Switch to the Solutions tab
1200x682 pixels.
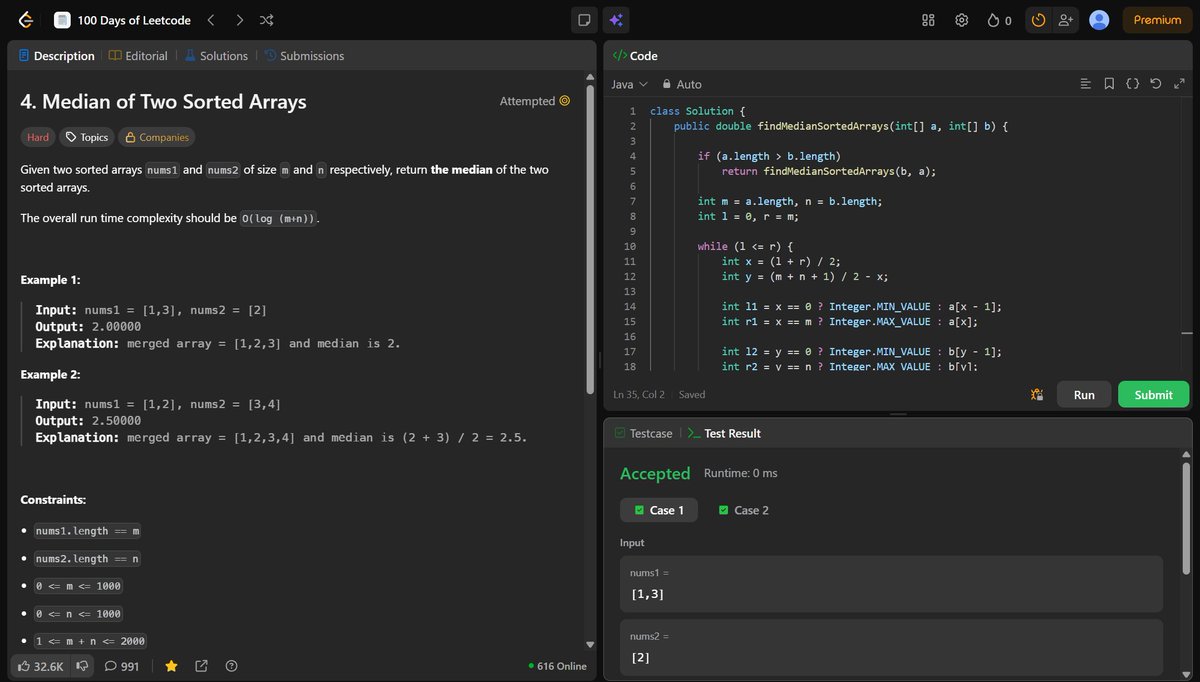point(216,56)
